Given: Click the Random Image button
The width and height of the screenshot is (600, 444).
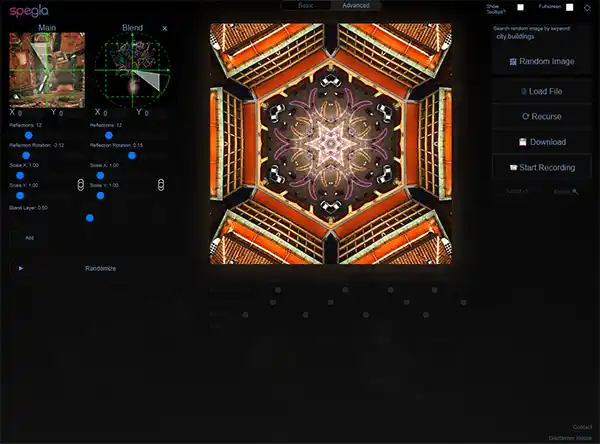Looking at the screenshot, I should pos(541,62).
